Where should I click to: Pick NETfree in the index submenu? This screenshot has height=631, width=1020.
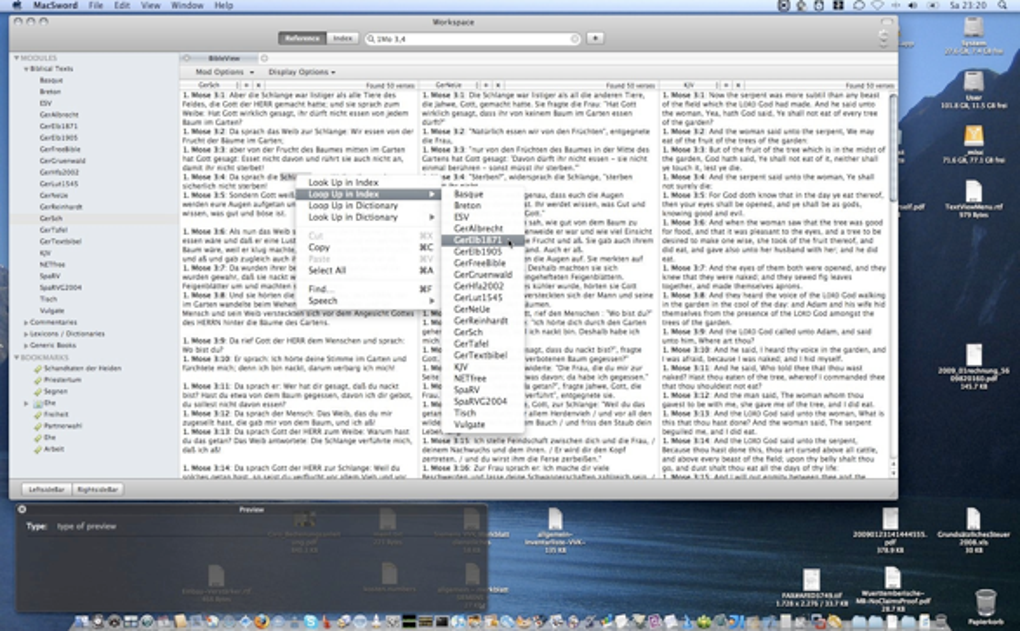[482, 378]
